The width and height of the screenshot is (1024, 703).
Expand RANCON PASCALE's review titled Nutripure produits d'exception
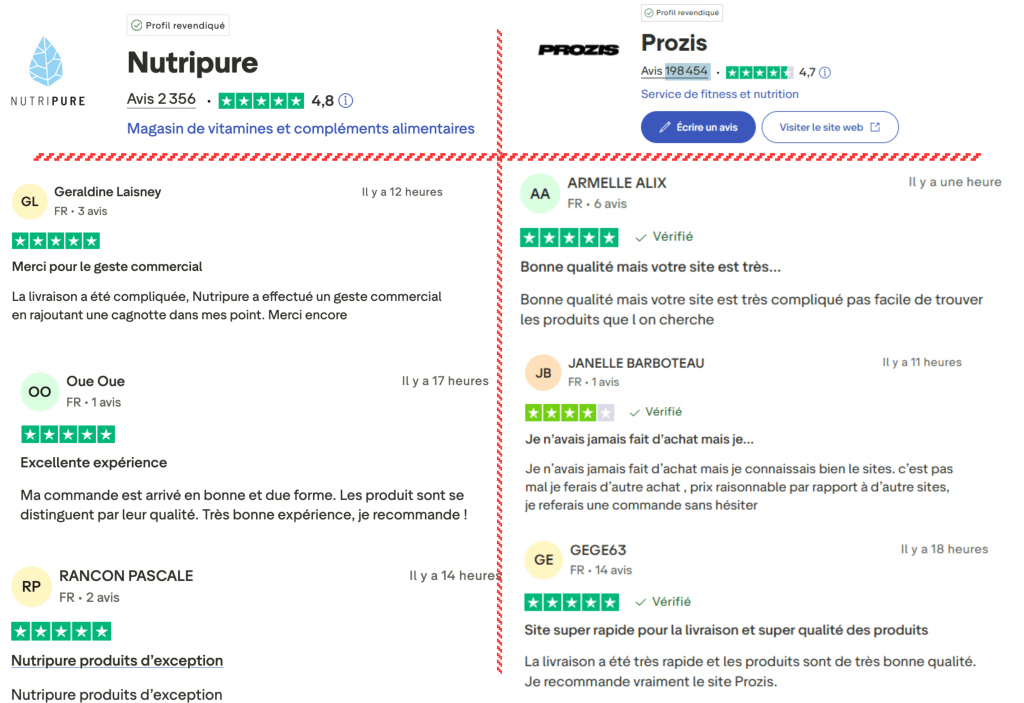click(116, 661)
